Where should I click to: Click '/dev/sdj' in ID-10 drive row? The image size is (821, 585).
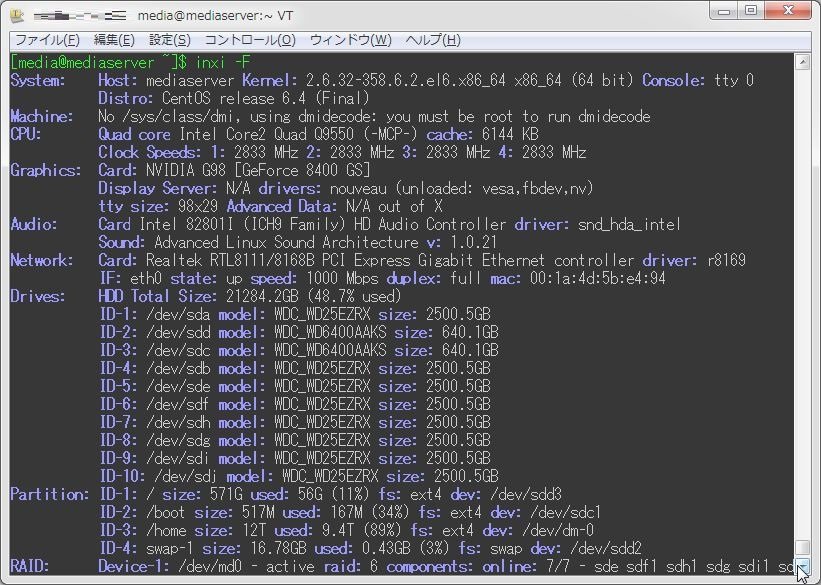point(186,477)
